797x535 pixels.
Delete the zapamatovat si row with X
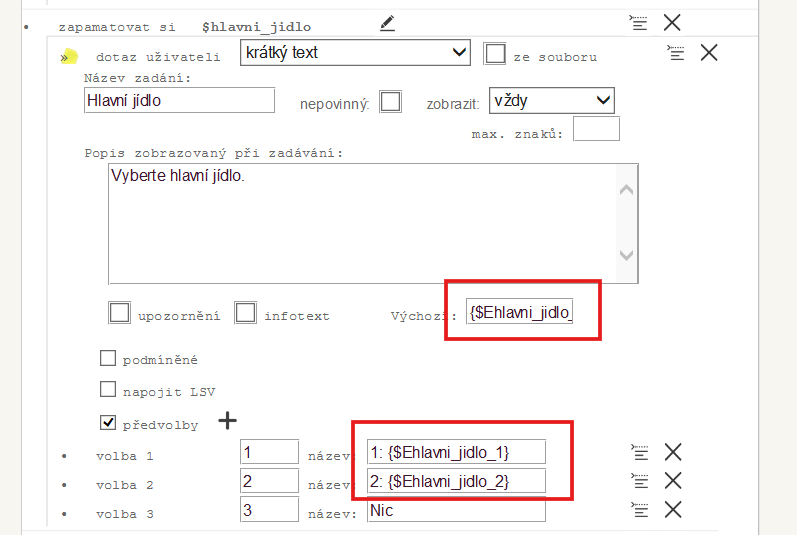pyautogui.click(x=672, y=22)
